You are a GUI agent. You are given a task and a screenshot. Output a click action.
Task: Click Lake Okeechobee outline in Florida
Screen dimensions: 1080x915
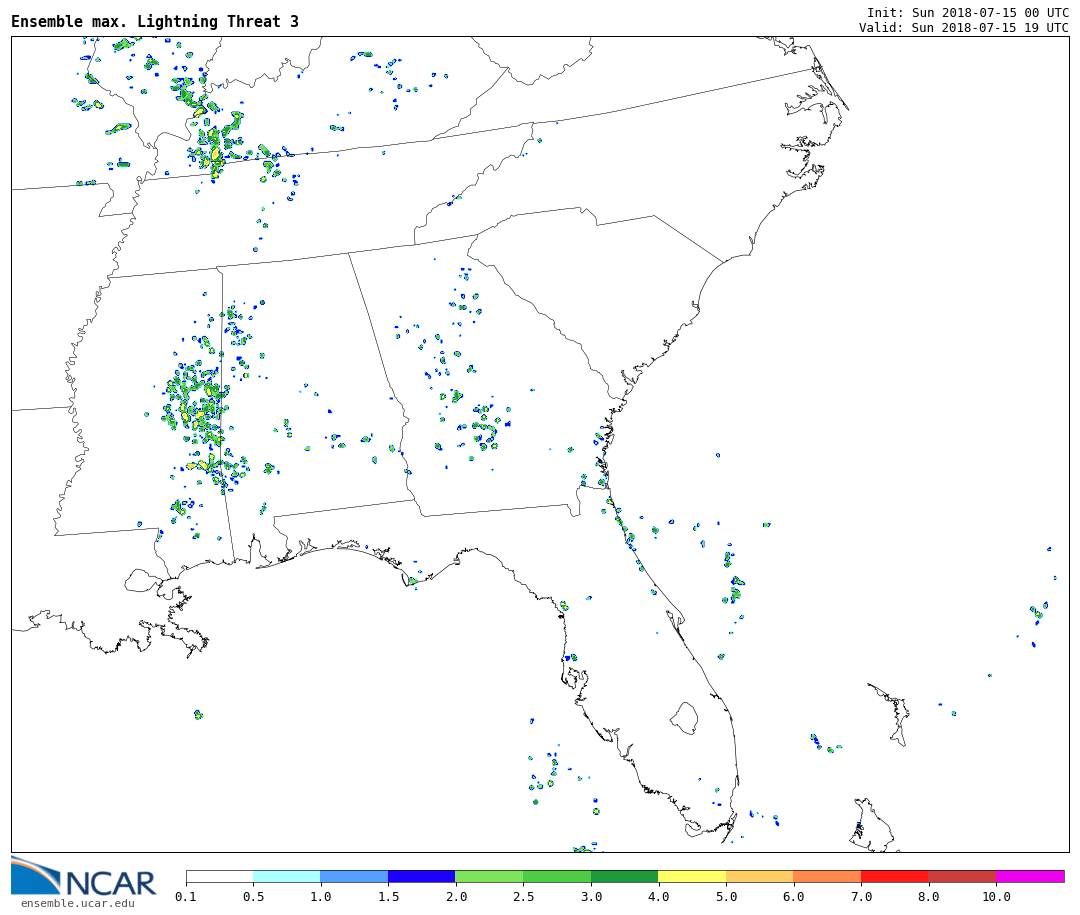tap(685, 718)
